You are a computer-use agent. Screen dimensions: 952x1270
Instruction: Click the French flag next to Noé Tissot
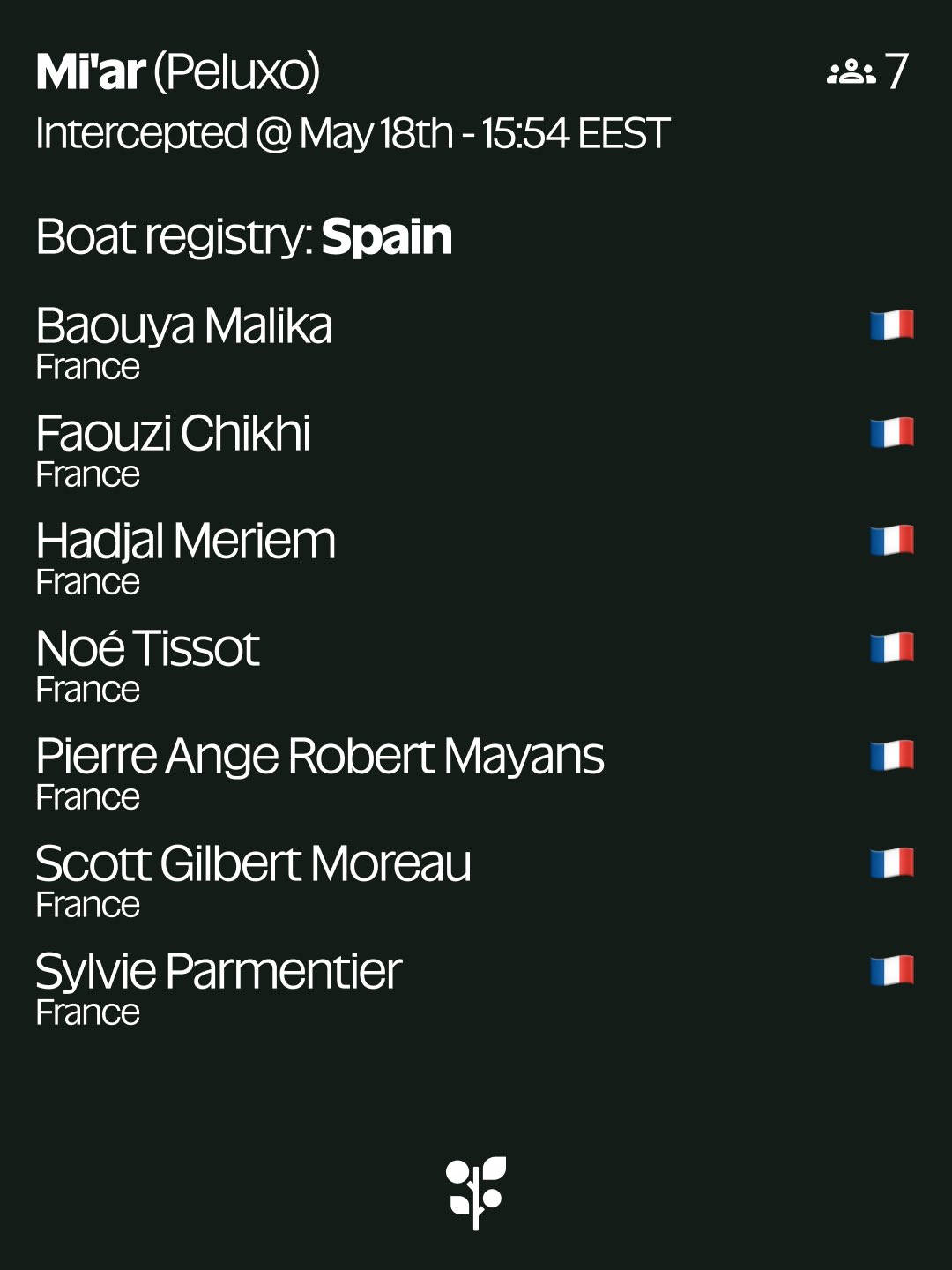tap(892, 648)
